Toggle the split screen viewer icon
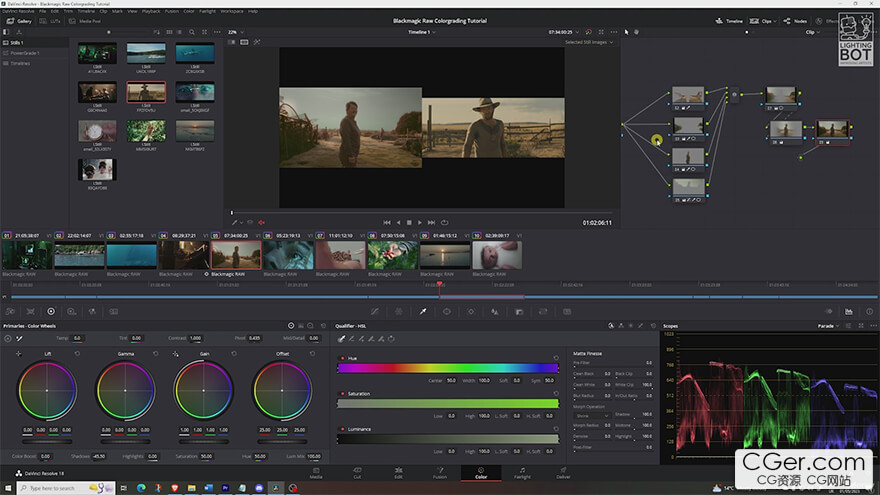This screenshot has width=880, height=495. click(244, 42)
